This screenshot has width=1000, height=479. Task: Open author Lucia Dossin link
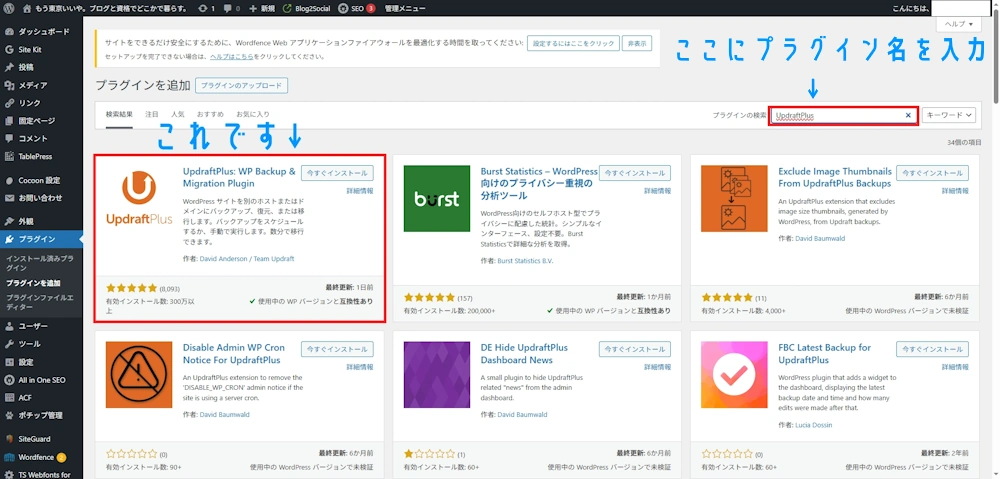tap(814, 425)
